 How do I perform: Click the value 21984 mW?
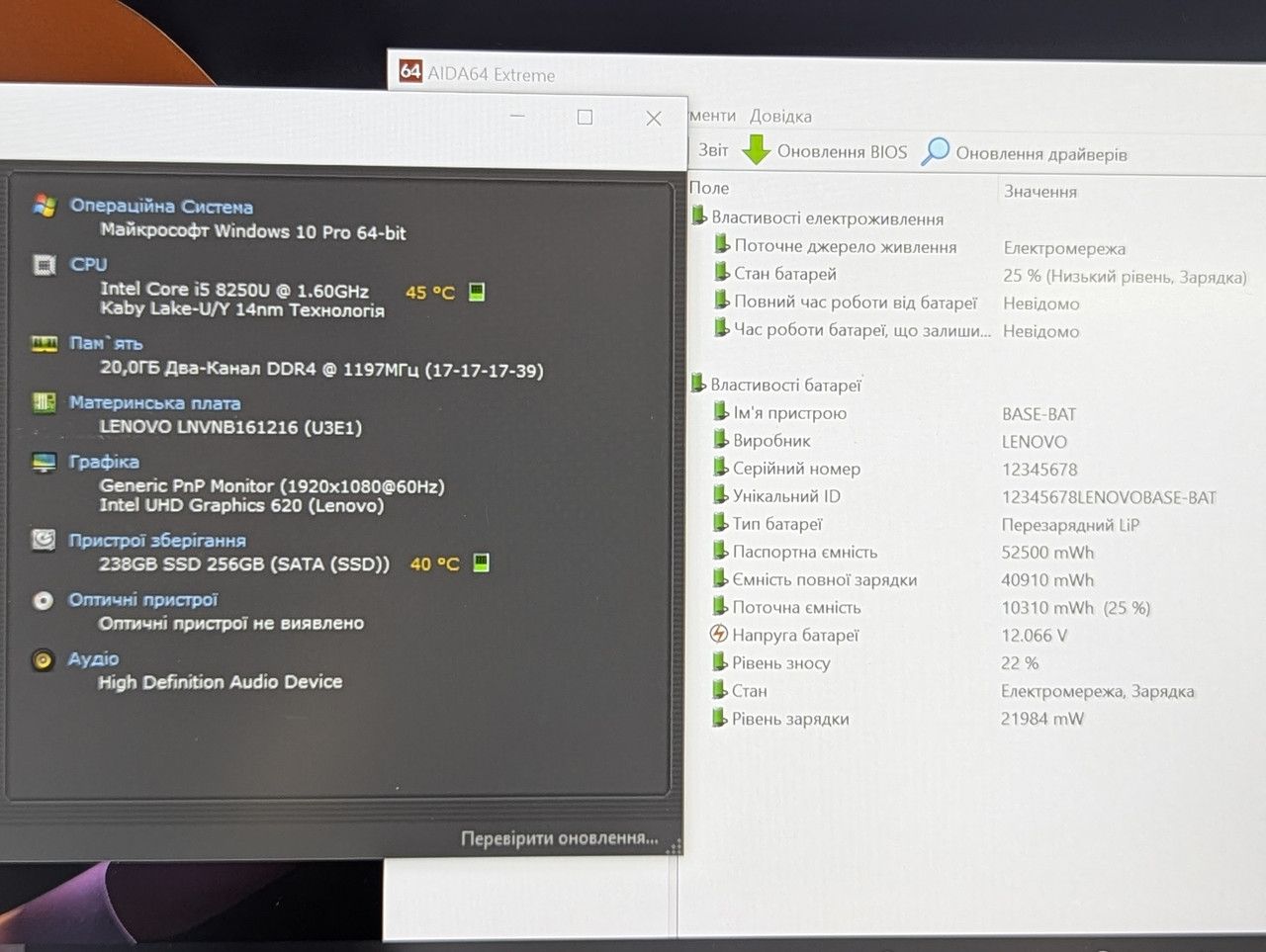(x=1042, y=719)
